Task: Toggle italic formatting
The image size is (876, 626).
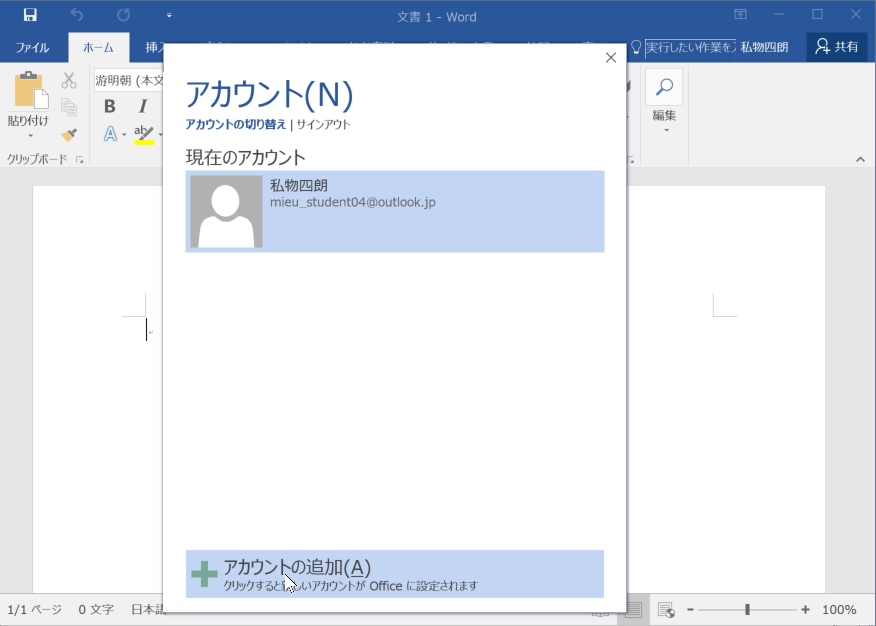Action: point(143,106)
